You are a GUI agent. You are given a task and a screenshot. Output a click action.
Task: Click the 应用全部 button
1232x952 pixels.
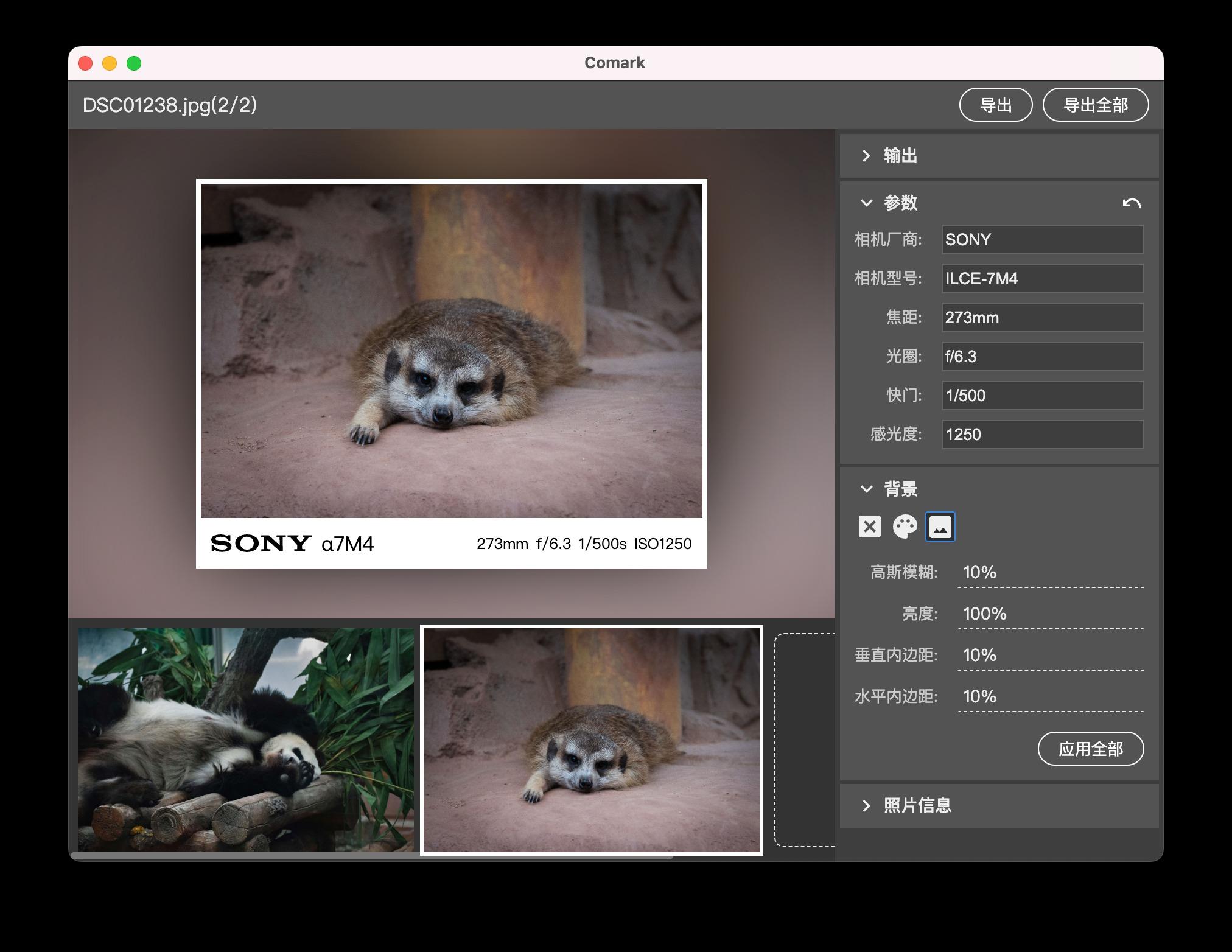tap(1091, 749)
